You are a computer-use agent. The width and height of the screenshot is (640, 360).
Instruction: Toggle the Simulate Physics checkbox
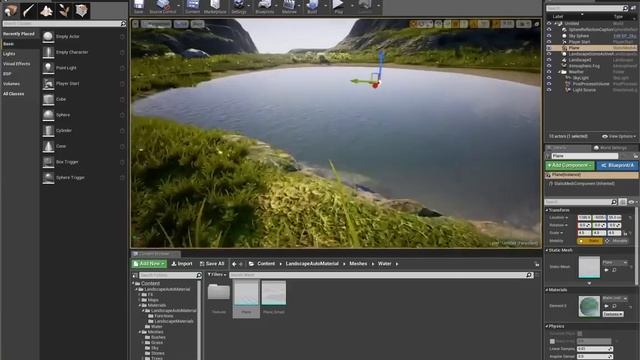(580, 333)
